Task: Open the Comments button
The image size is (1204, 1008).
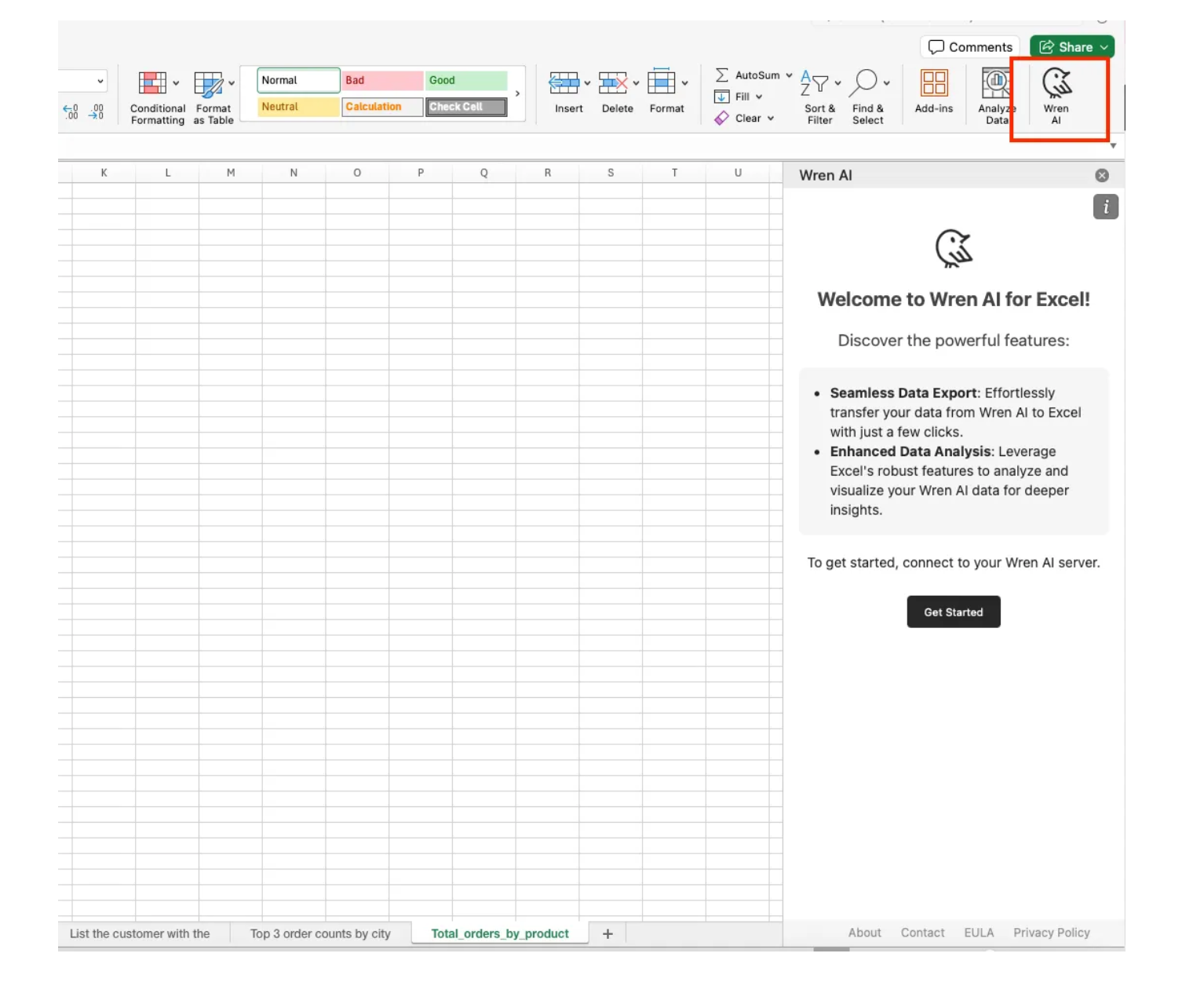Action: (970, 47)
